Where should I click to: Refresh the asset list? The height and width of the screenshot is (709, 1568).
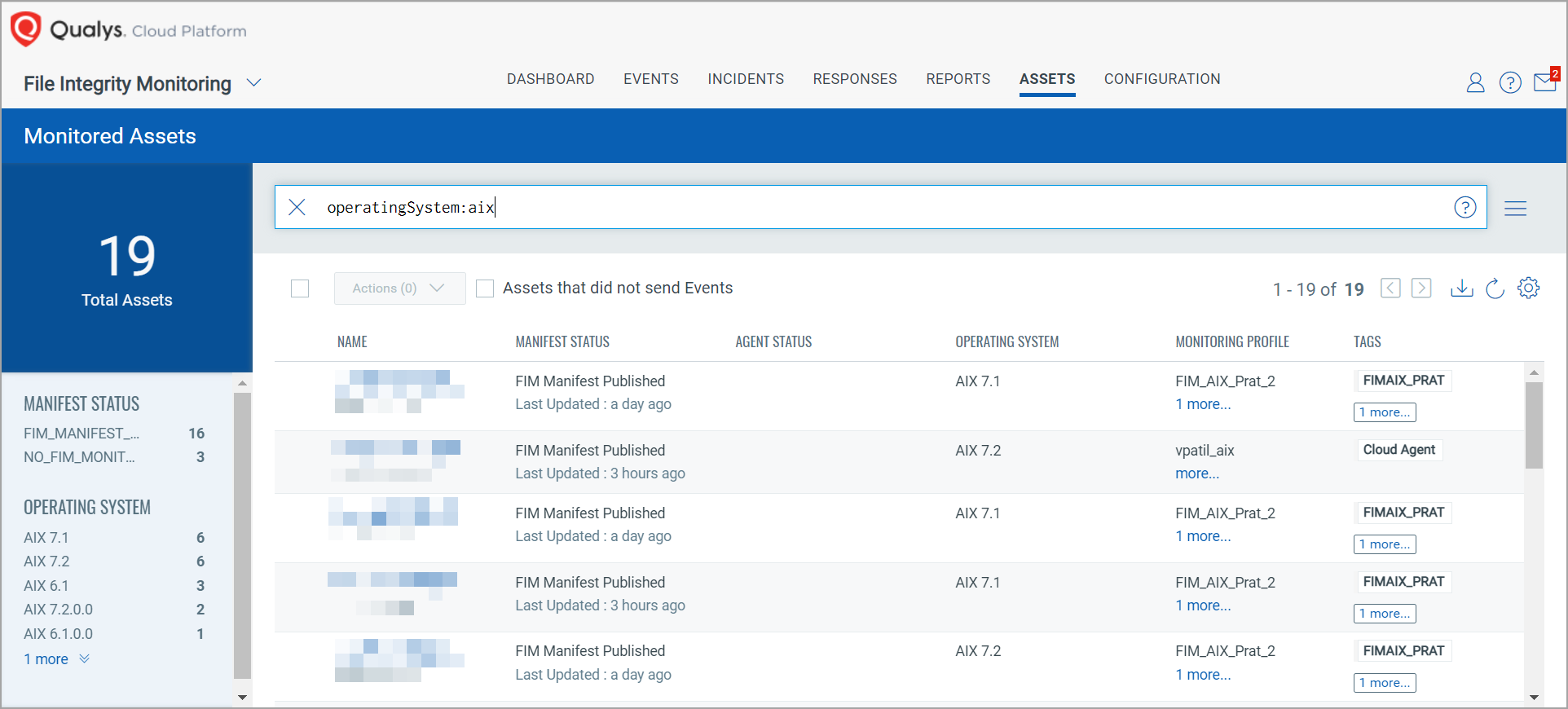tap(1495, 288)
